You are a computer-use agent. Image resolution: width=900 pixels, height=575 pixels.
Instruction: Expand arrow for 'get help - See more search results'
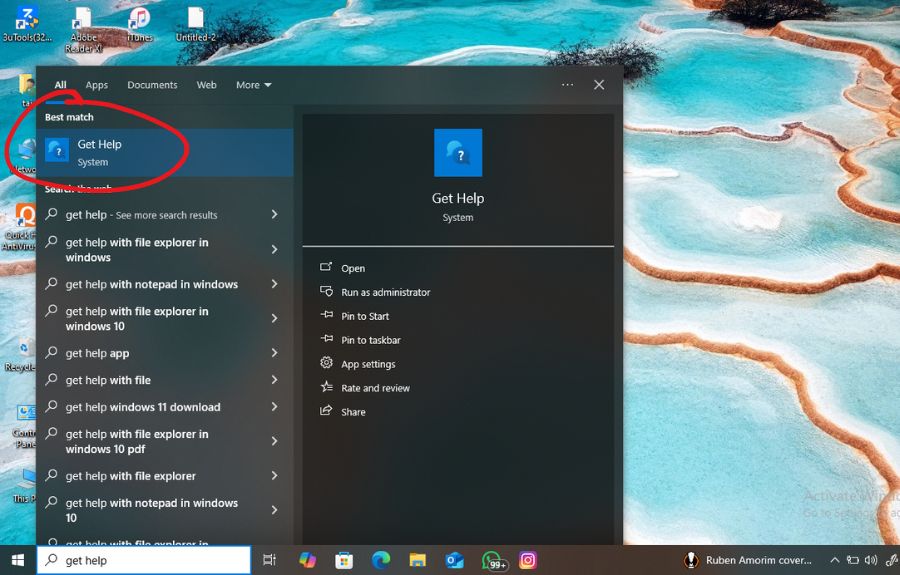click(274, 214)
